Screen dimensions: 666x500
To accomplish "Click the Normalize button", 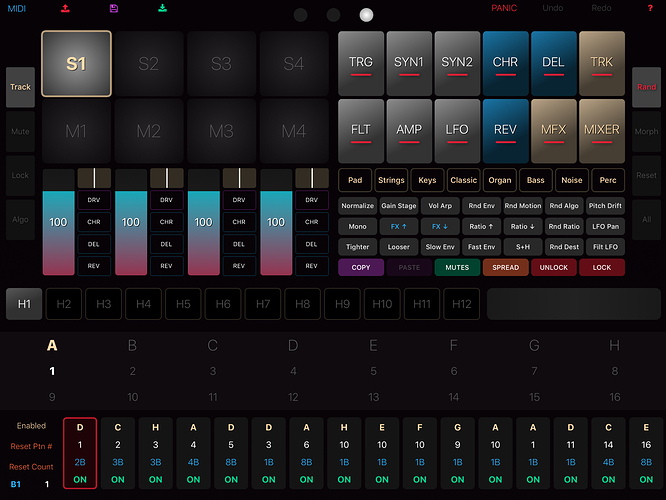I will pos(358,206).
